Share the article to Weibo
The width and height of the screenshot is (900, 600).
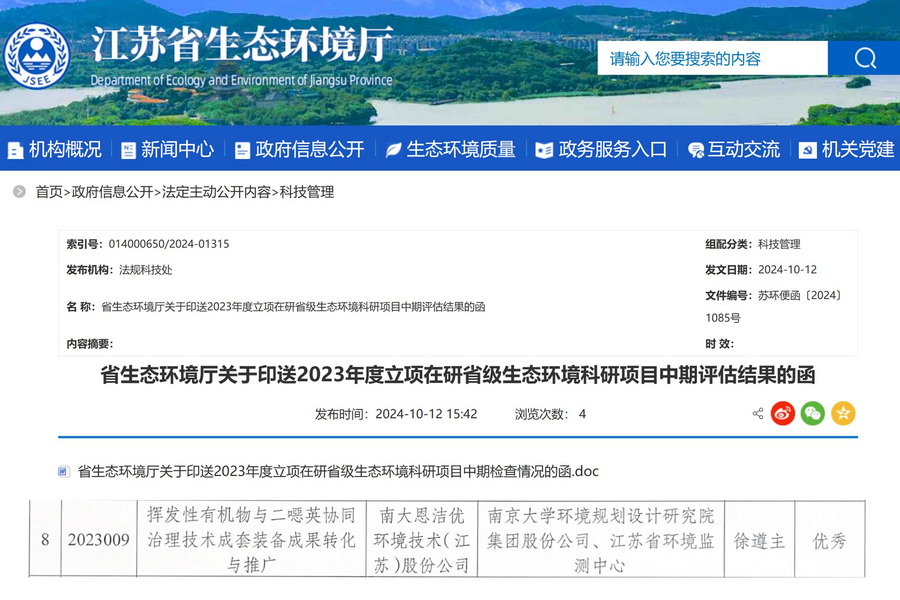click(783, 413)
